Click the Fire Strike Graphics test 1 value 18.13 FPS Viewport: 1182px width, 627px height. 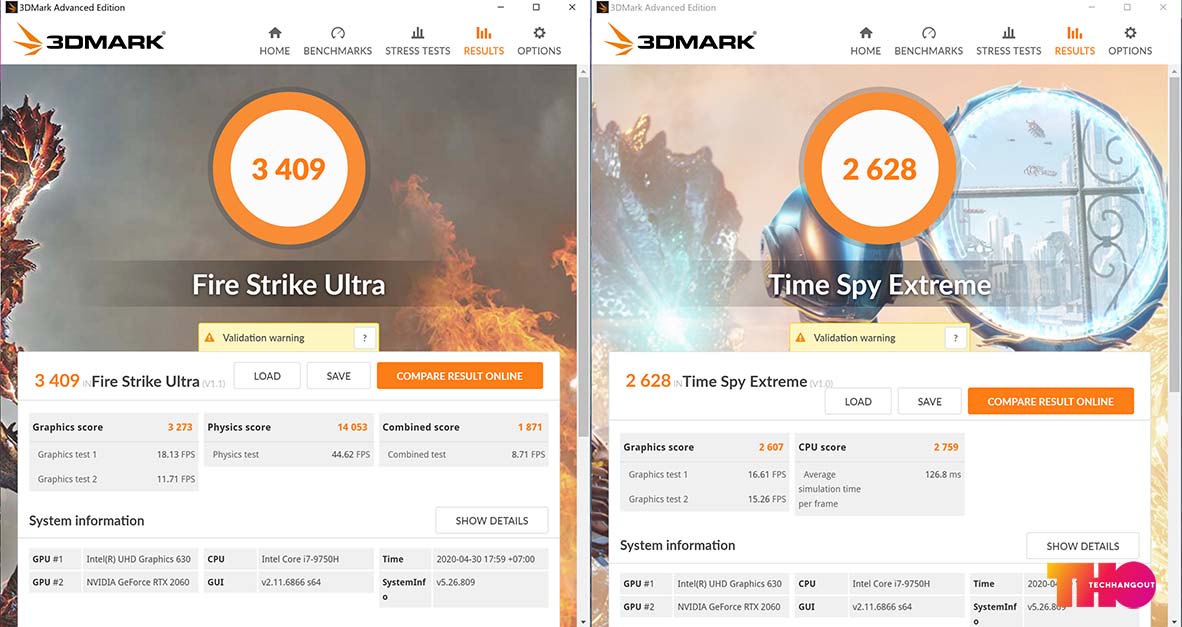[176, 454]
